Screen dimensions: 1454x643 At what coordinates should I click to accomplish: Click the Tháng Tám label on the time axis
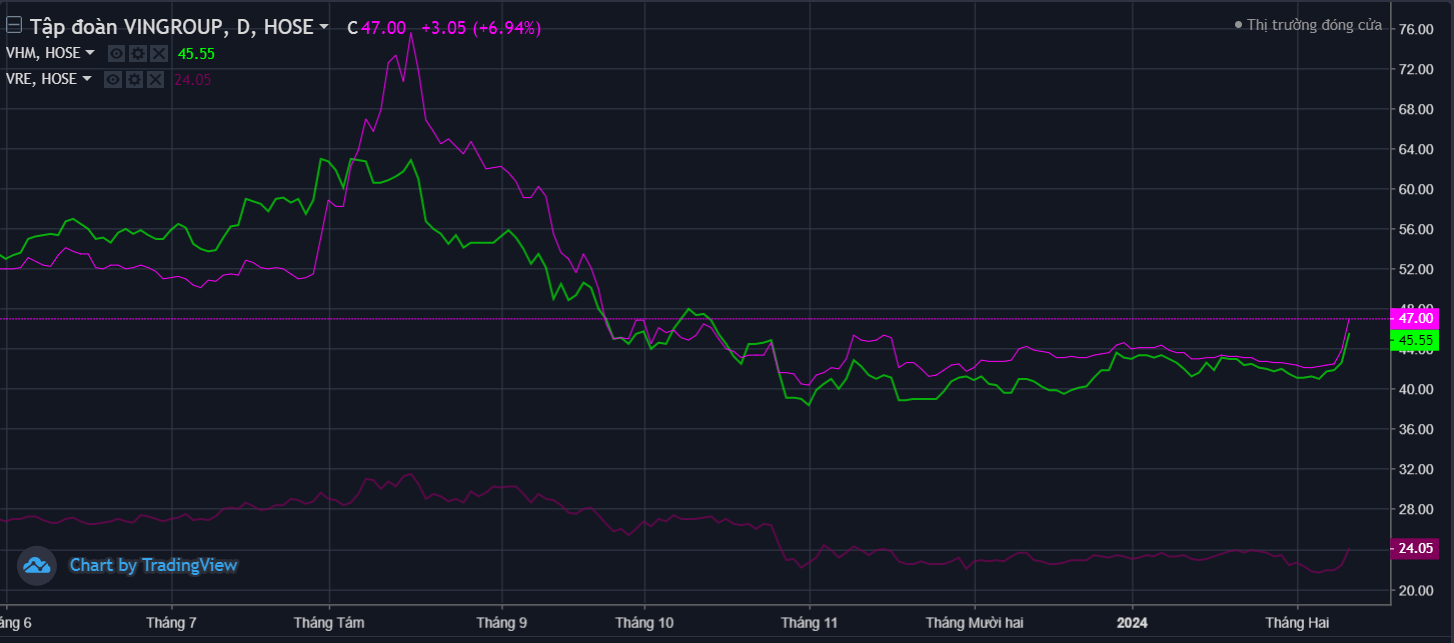click(329, 622)
